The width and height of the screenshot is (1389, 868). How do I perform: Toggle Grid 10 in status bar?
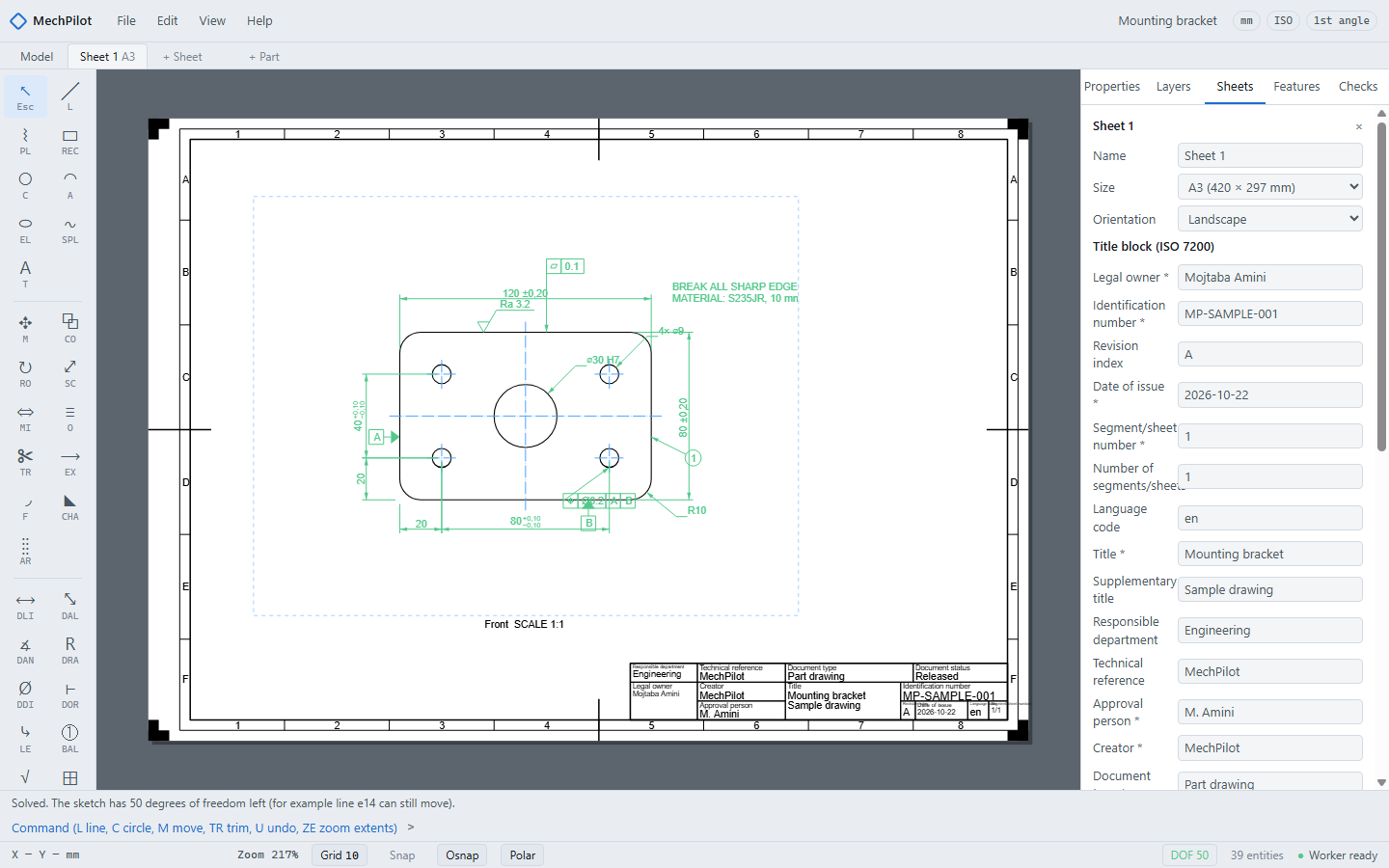[340, 855]
